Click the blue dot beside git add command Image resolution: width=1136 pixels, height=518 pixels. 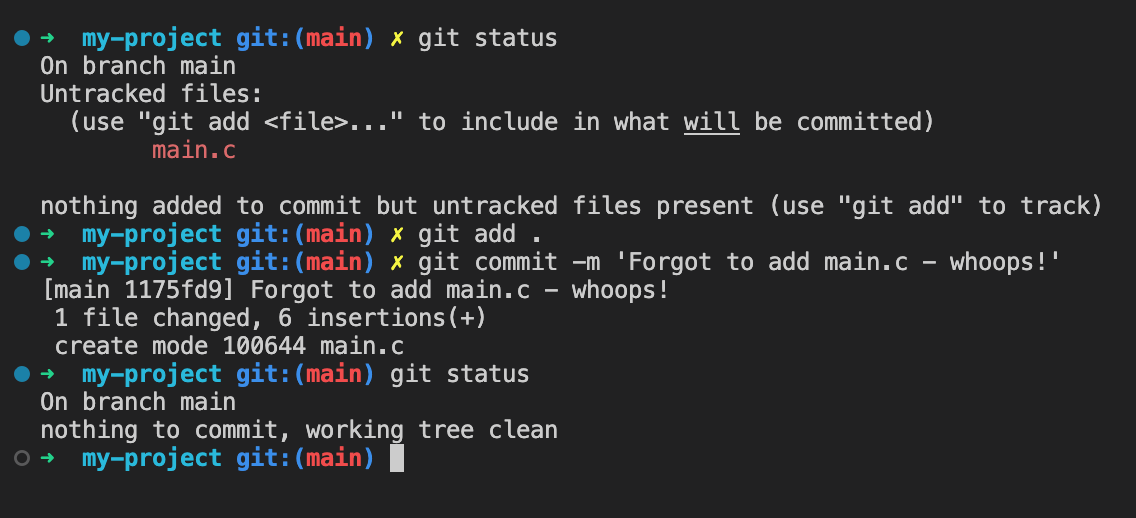[22, 234]
